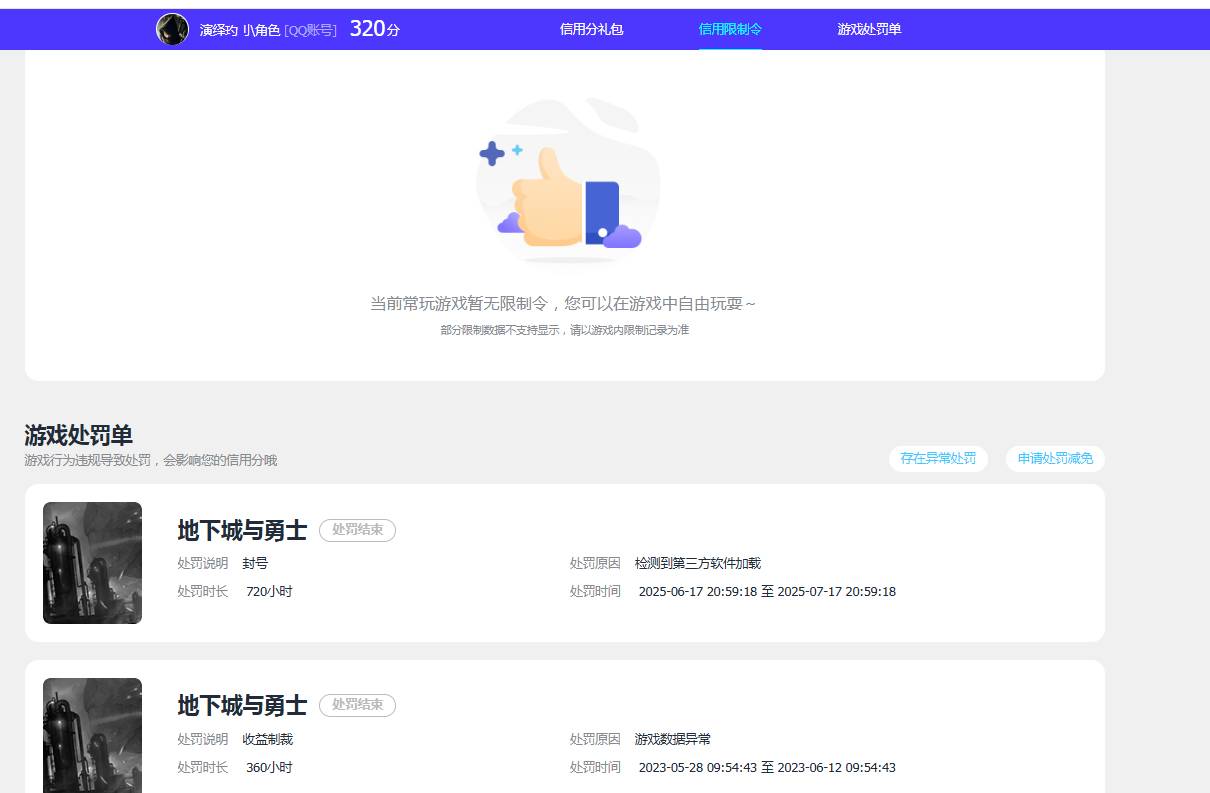Switch to the 游戏处罚单 tab
The height and width of the screenshot is (793, 1210).
coord(866,30)
